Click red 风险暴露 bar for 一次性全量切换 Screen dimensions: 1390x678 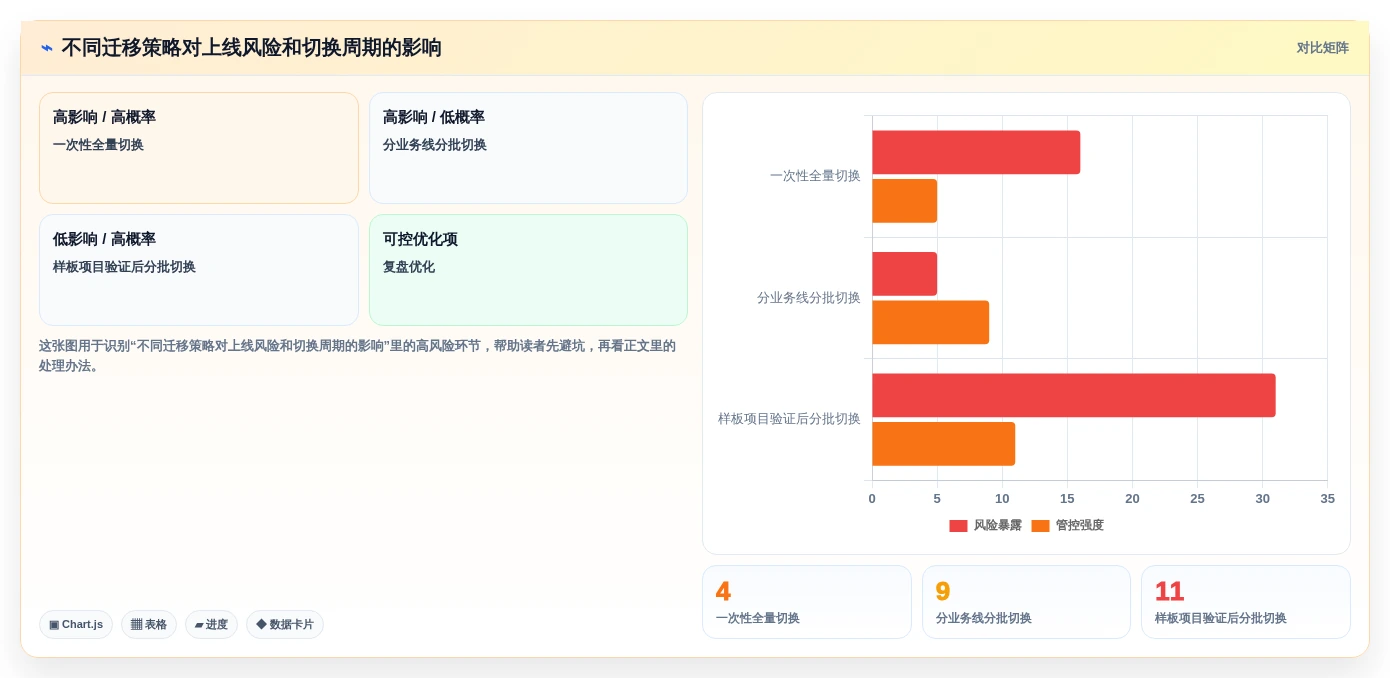[x=976, y=152]
